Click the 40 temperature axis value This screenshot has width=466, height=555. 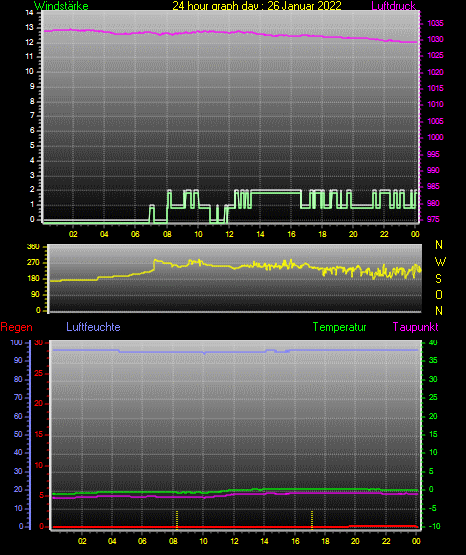433,342
